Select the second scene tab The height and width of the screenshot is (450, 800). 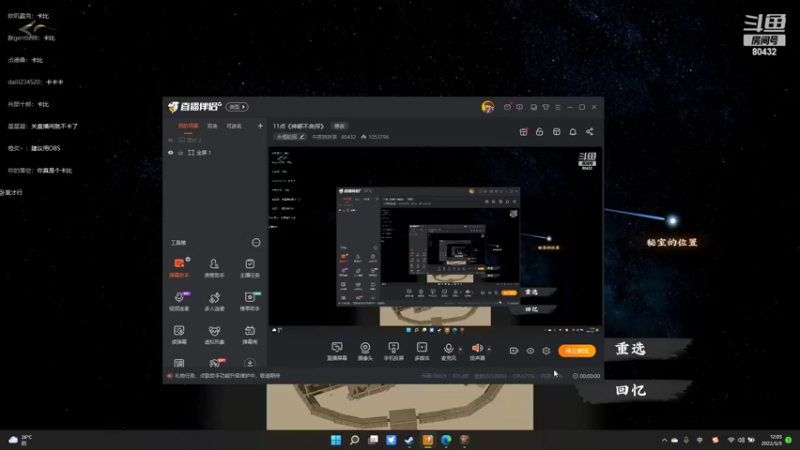[212, 126]
